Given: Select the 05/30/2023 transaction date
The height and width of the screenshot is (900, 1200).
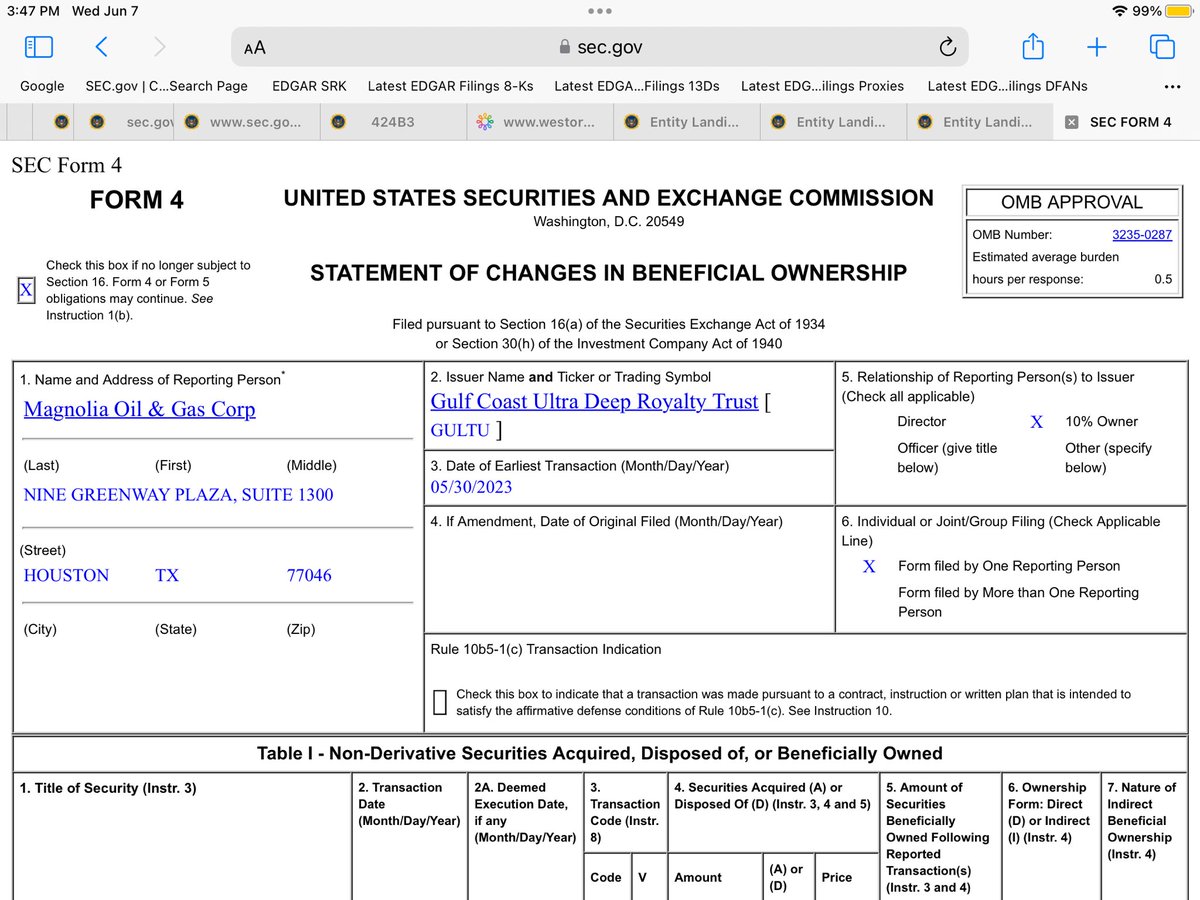Looking at the screenshot, I should [471, 487].
